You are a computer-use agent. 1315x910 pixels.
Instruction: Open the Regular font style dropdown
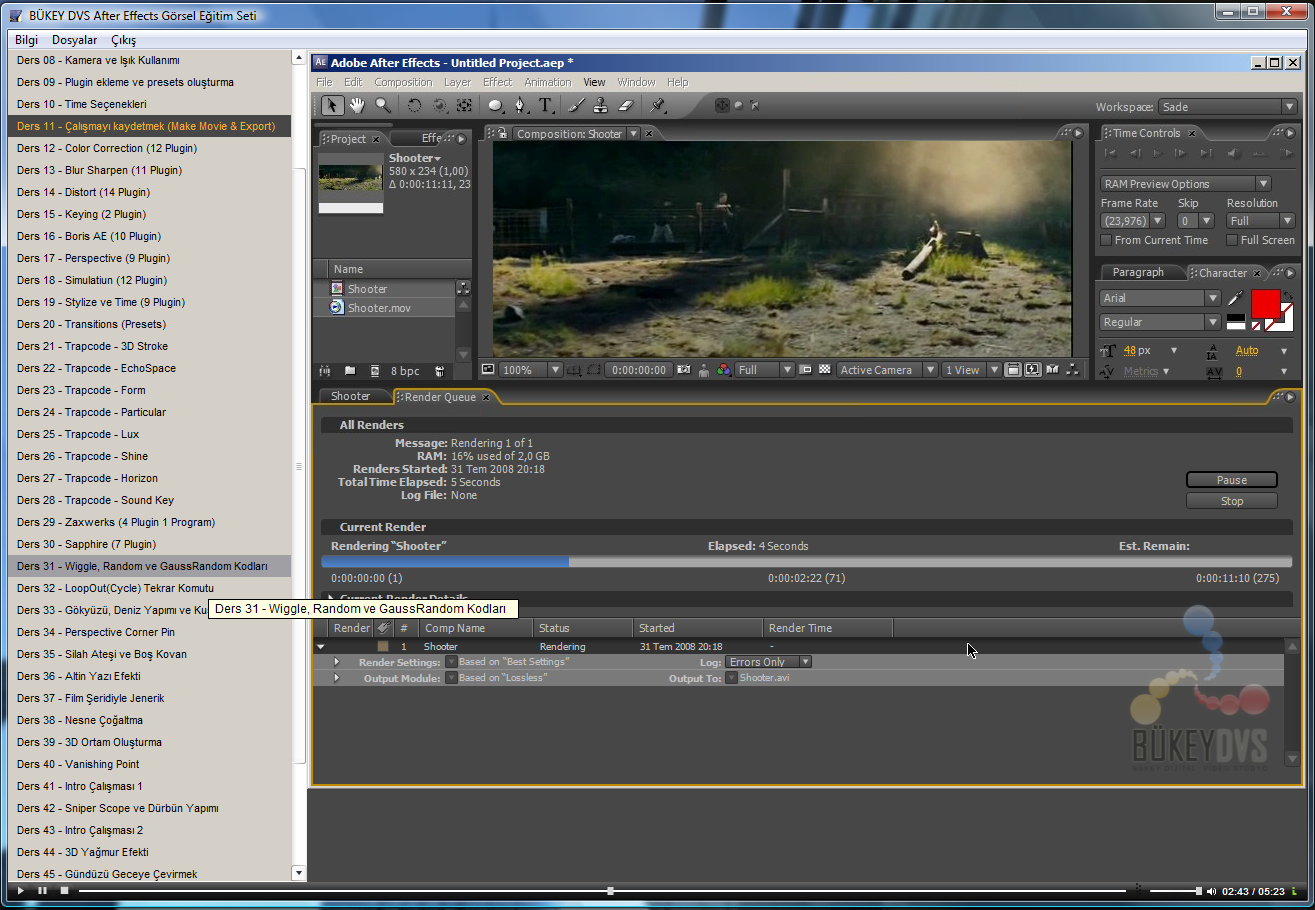[1160, 322]
